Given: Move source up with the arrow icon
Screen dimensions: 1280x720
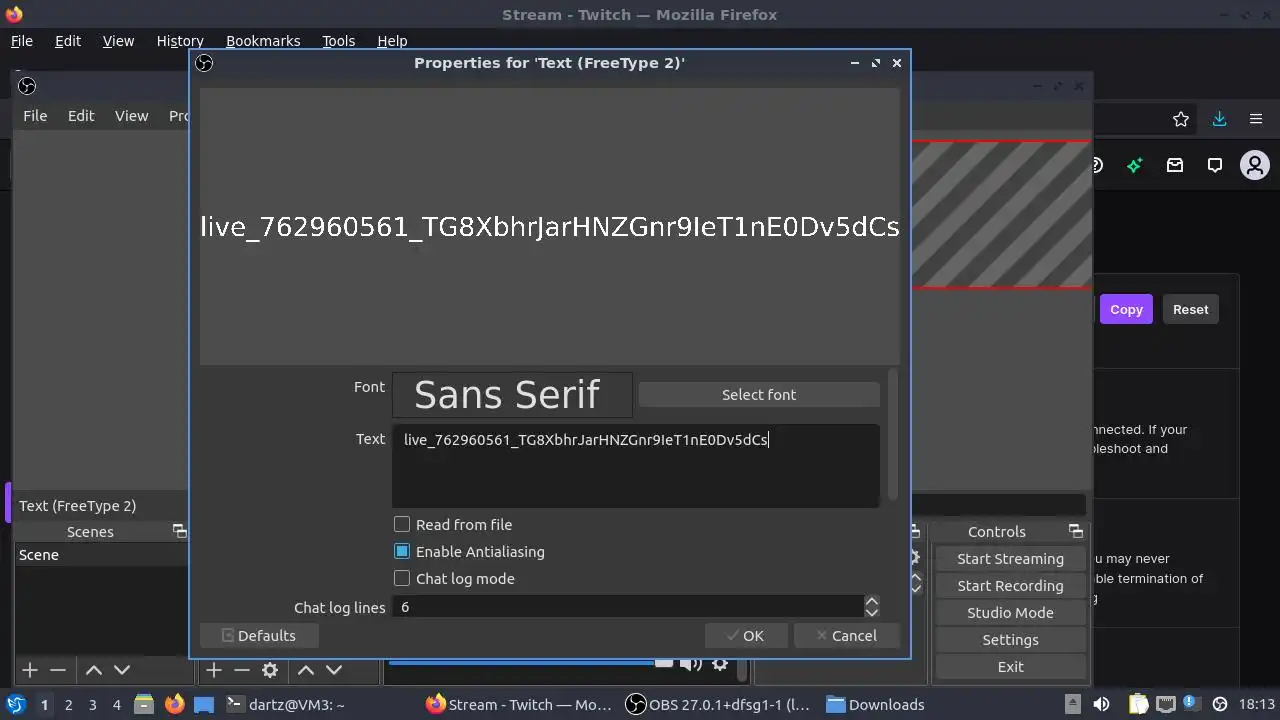Looking at the screenshot, I should pyautogui.click(x=306, y=670).
